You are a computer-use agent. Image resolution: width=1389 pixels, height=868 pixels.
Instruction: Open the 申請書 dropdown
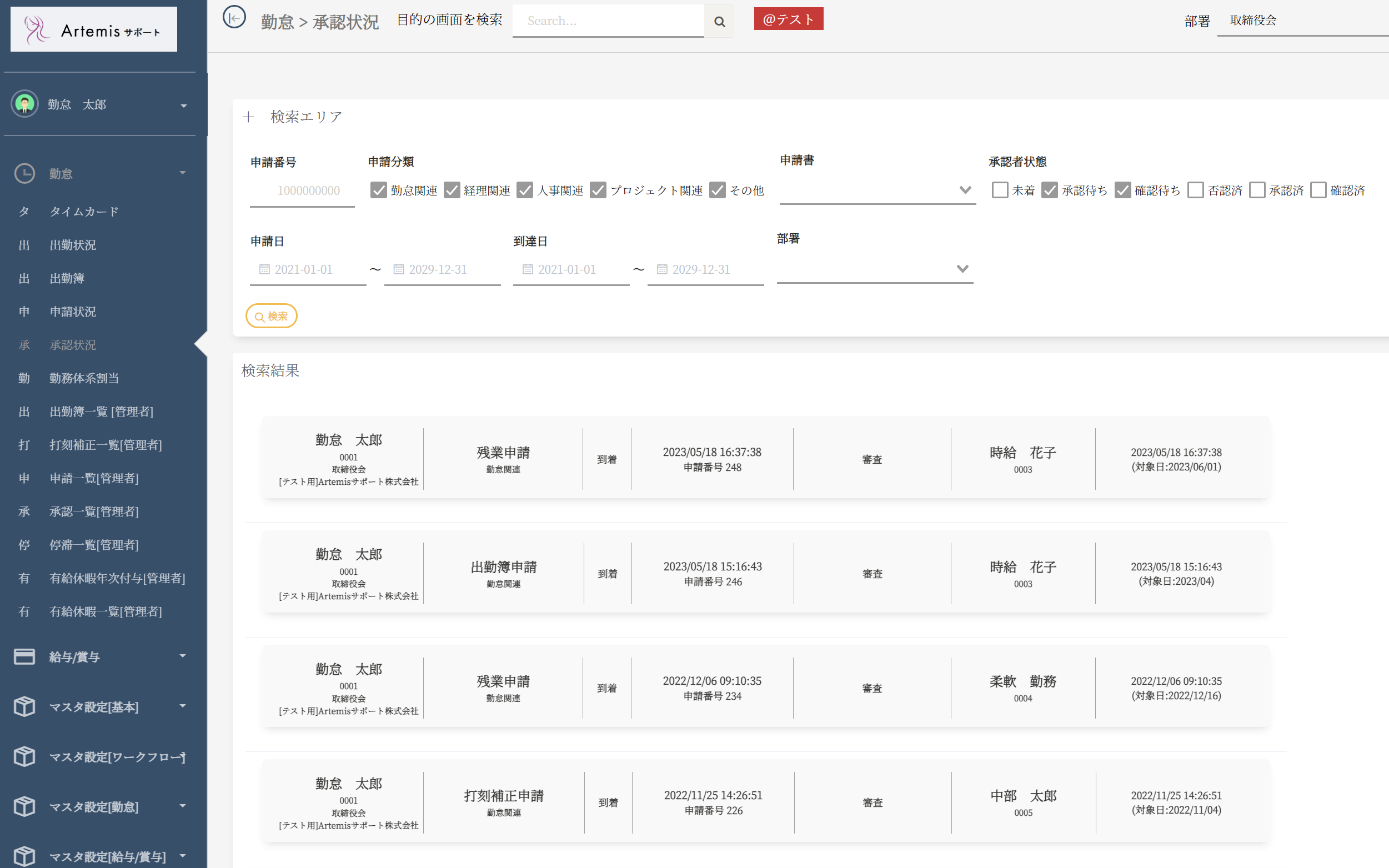tap(877, 190)
